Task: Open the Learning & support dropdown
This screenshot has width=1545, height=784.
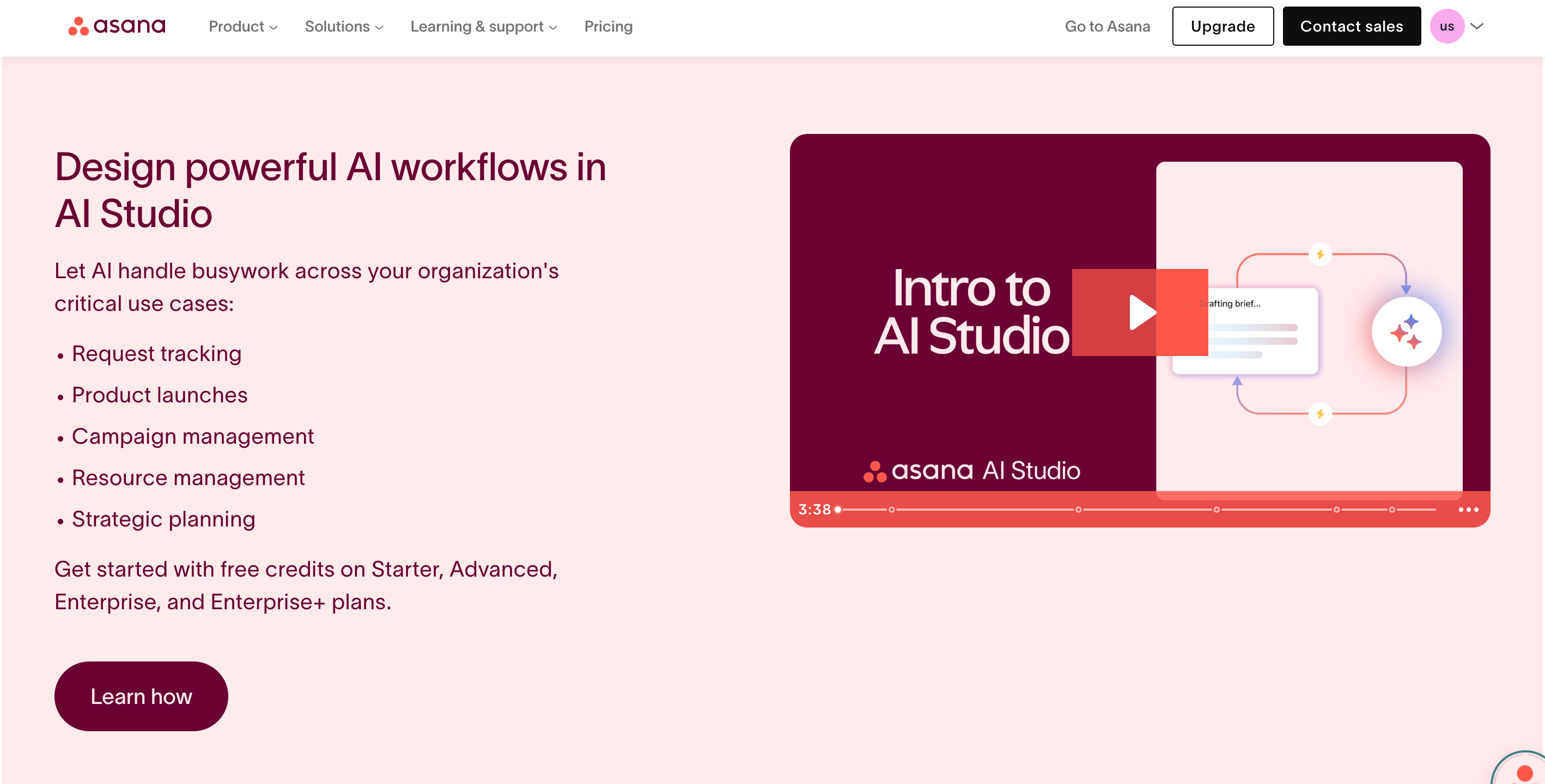Action: 483,26
